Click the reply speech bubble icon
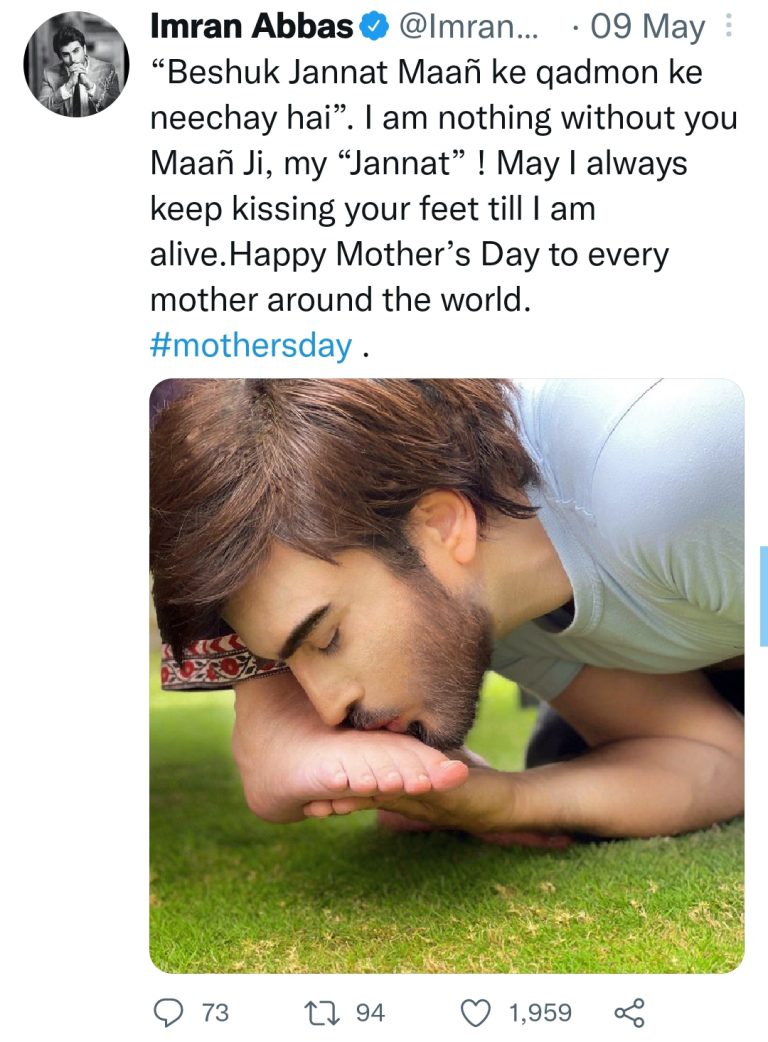Screen dimensions: 768x1042 tap(169, 1011)
